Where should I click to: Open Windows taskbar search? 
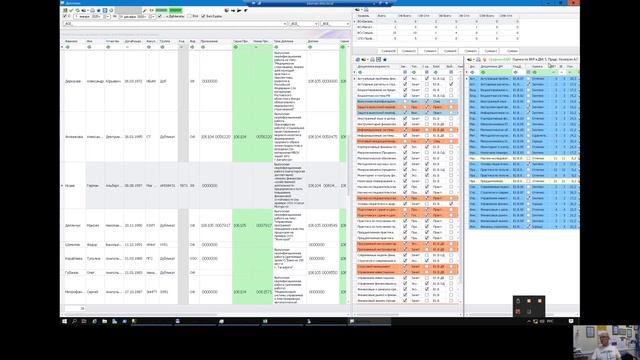(74, 322)
